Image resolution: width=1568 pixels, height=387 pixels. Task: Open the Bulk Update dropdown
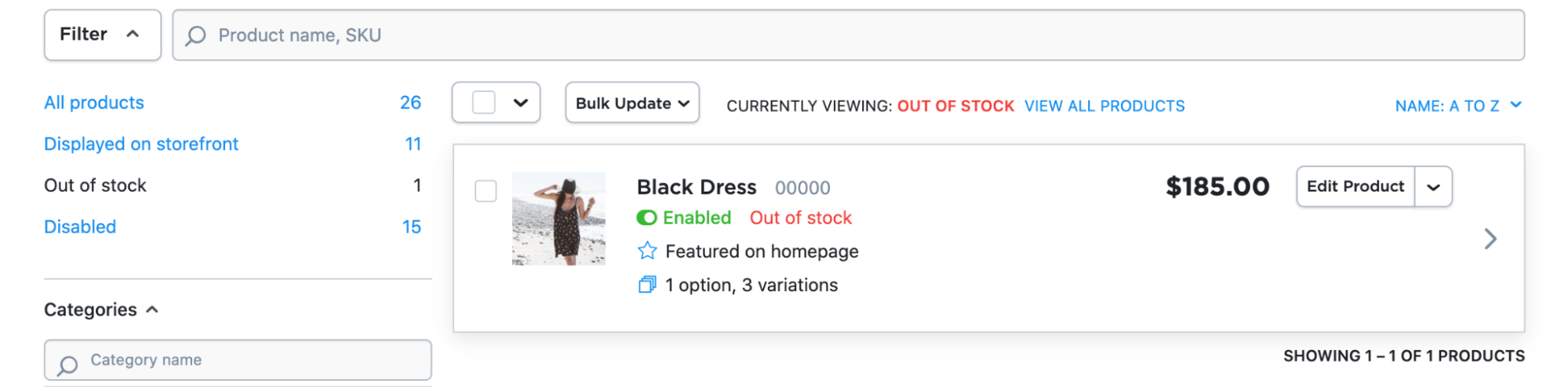coord(632,103)
